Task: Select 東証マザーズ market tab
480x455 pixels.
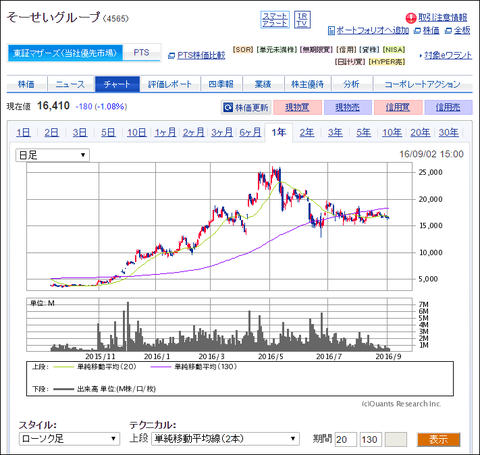Action: tap(65, 53)
